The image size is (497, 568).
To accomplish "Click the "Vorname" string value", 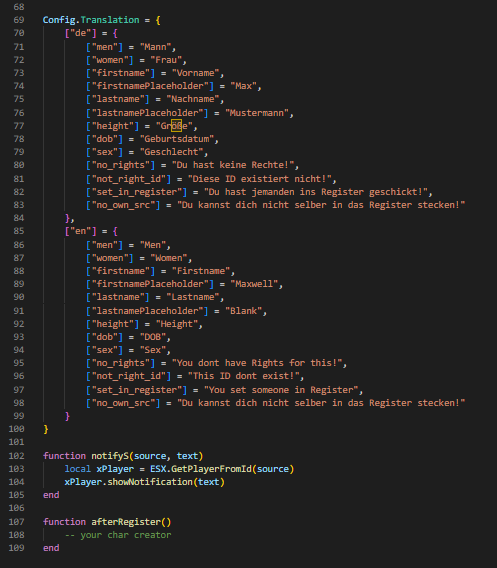I will [196, 73].
